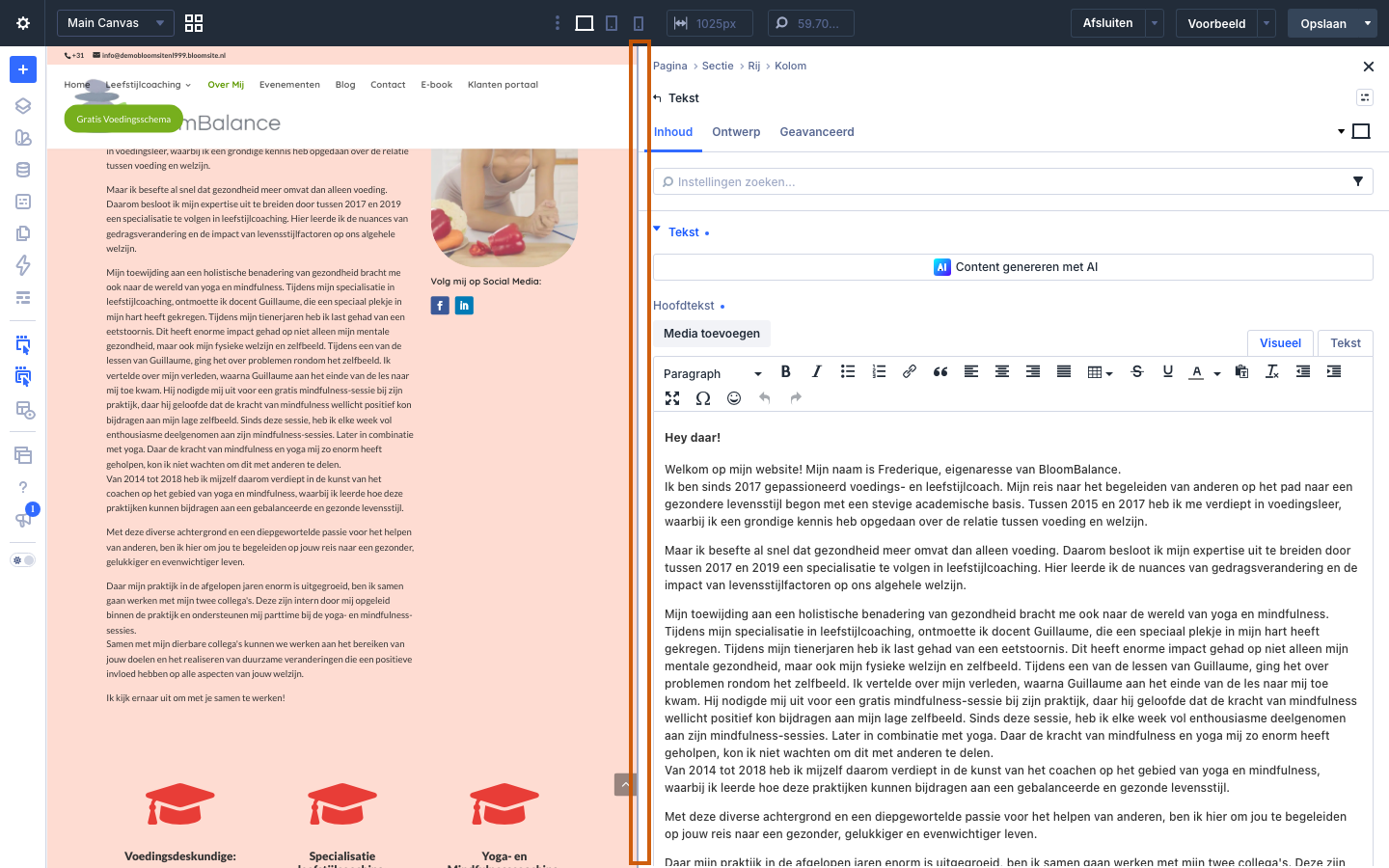Open the megaphone notifications icon
The width and height of the screenshot is (1389, 868).
point(23,519)
